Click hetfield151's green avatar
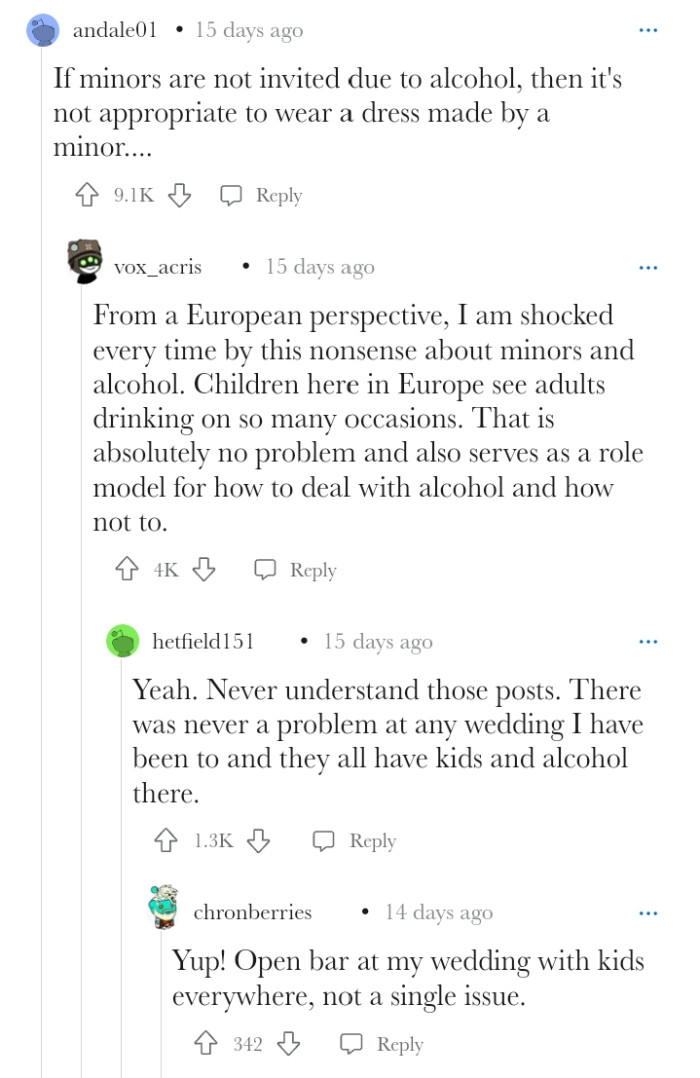 point(123,641)
